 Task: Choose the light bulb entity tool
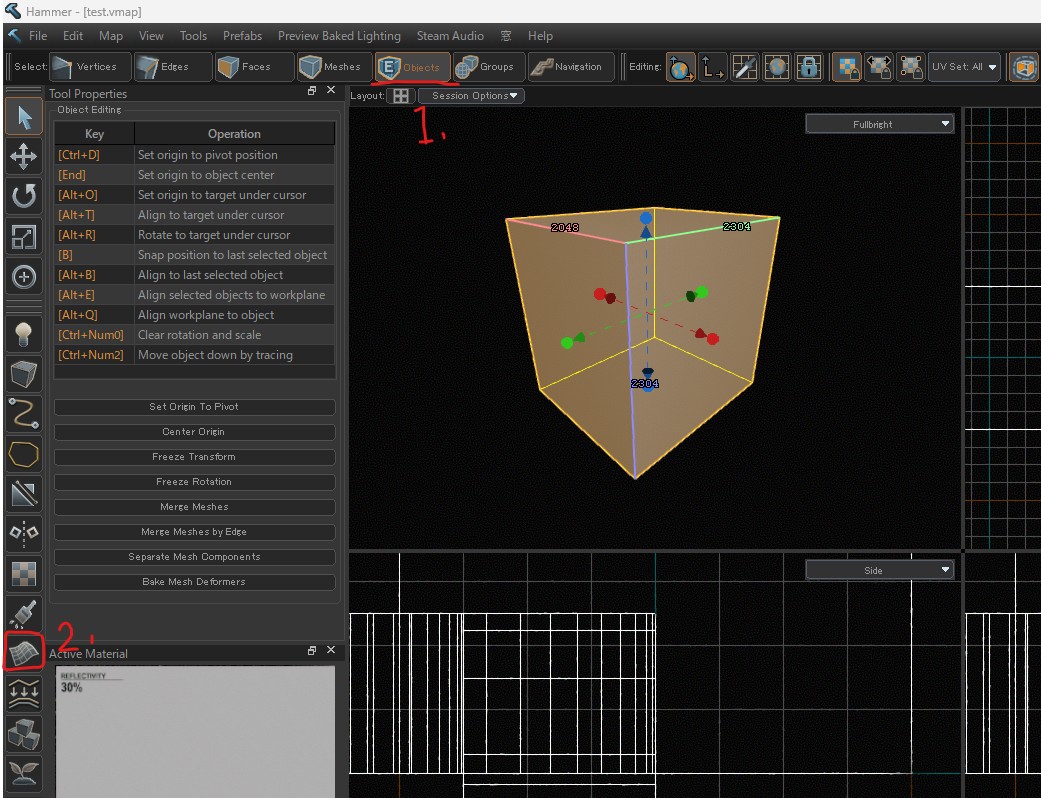[23, 335]
